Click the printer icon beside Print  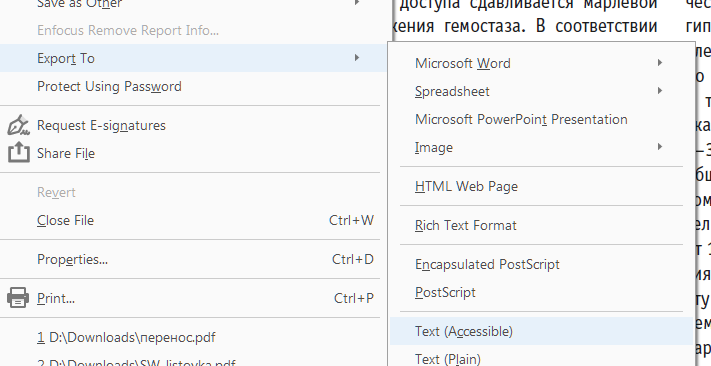(18, 298)
